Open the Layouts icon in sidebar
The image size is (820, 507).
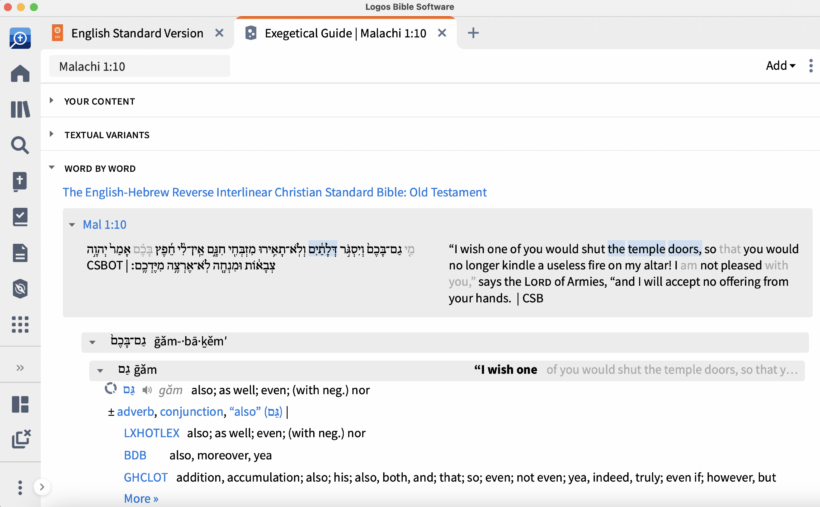(x=20, y=404)
